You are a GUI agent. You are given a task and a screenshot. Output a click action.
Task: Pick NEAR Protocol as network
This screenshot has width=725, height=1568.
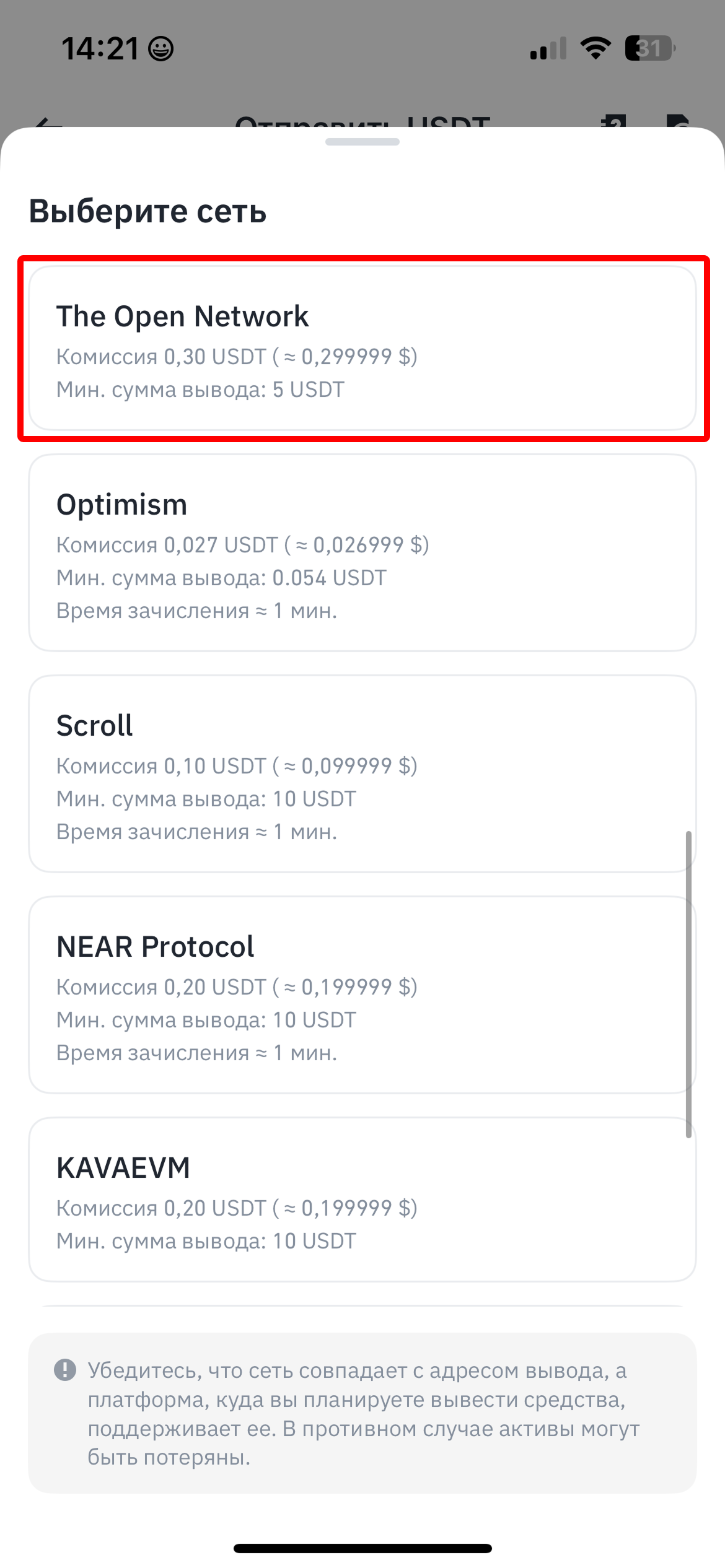click(x=362, y=995)
